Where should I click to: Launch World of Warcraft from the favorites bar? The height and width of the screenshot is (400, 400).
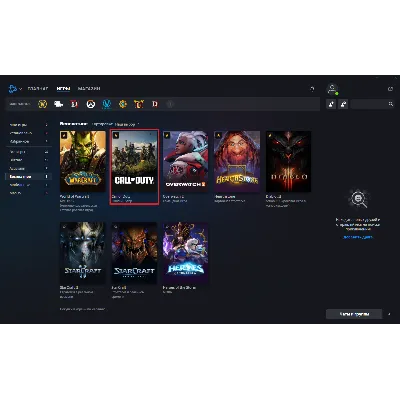click(43, 104)
